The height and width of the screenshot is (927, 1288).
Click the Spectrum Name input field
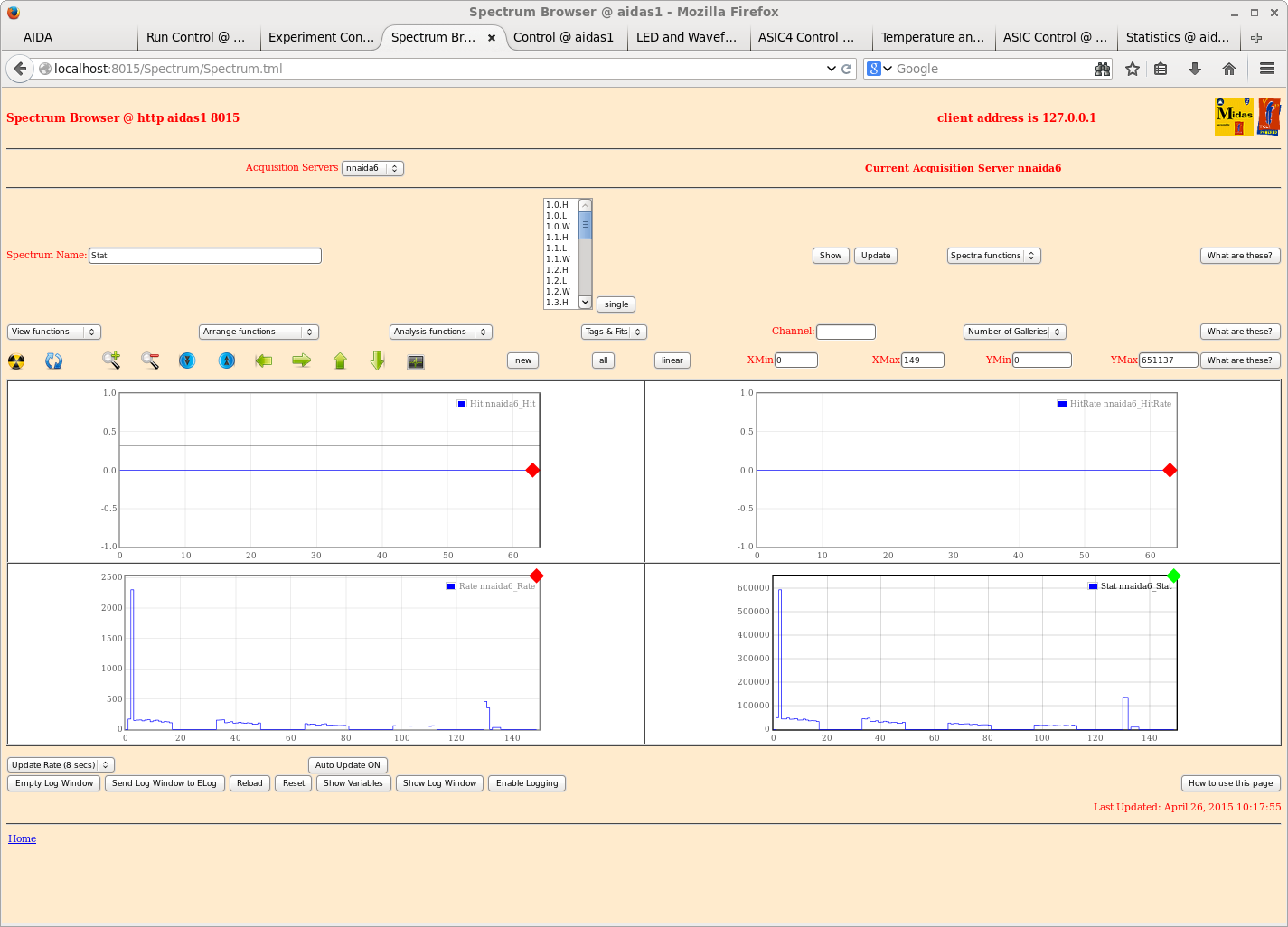(205, 256)
